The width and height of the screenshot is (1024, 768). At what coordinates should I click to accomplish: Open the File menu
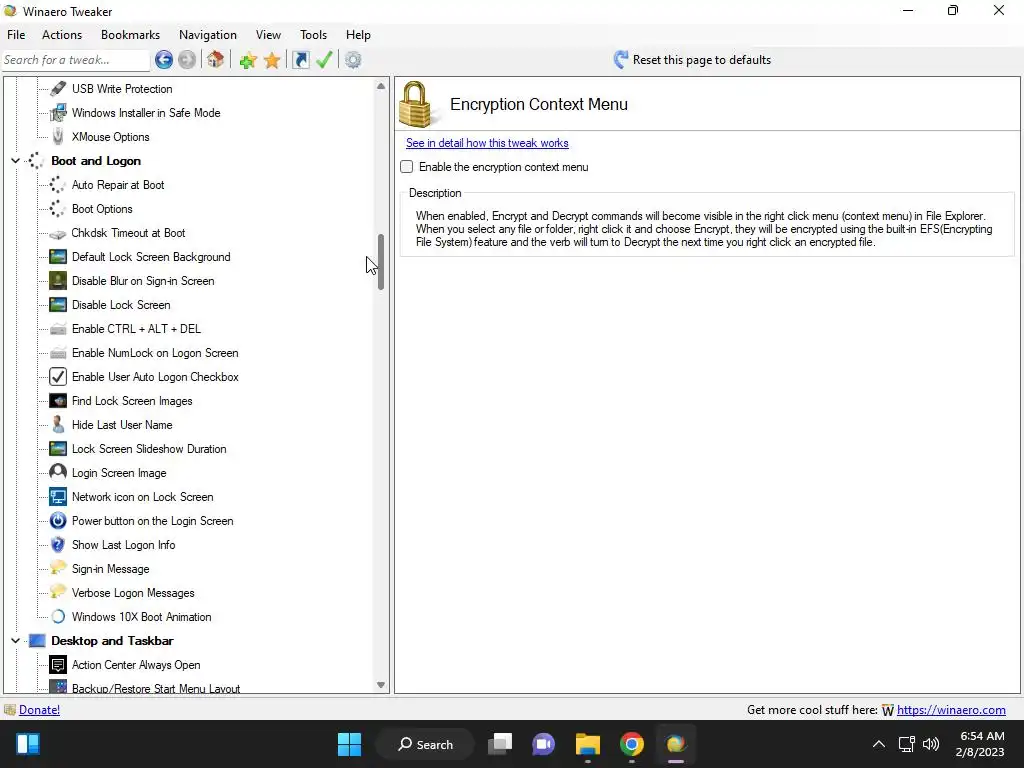point(16,35)
